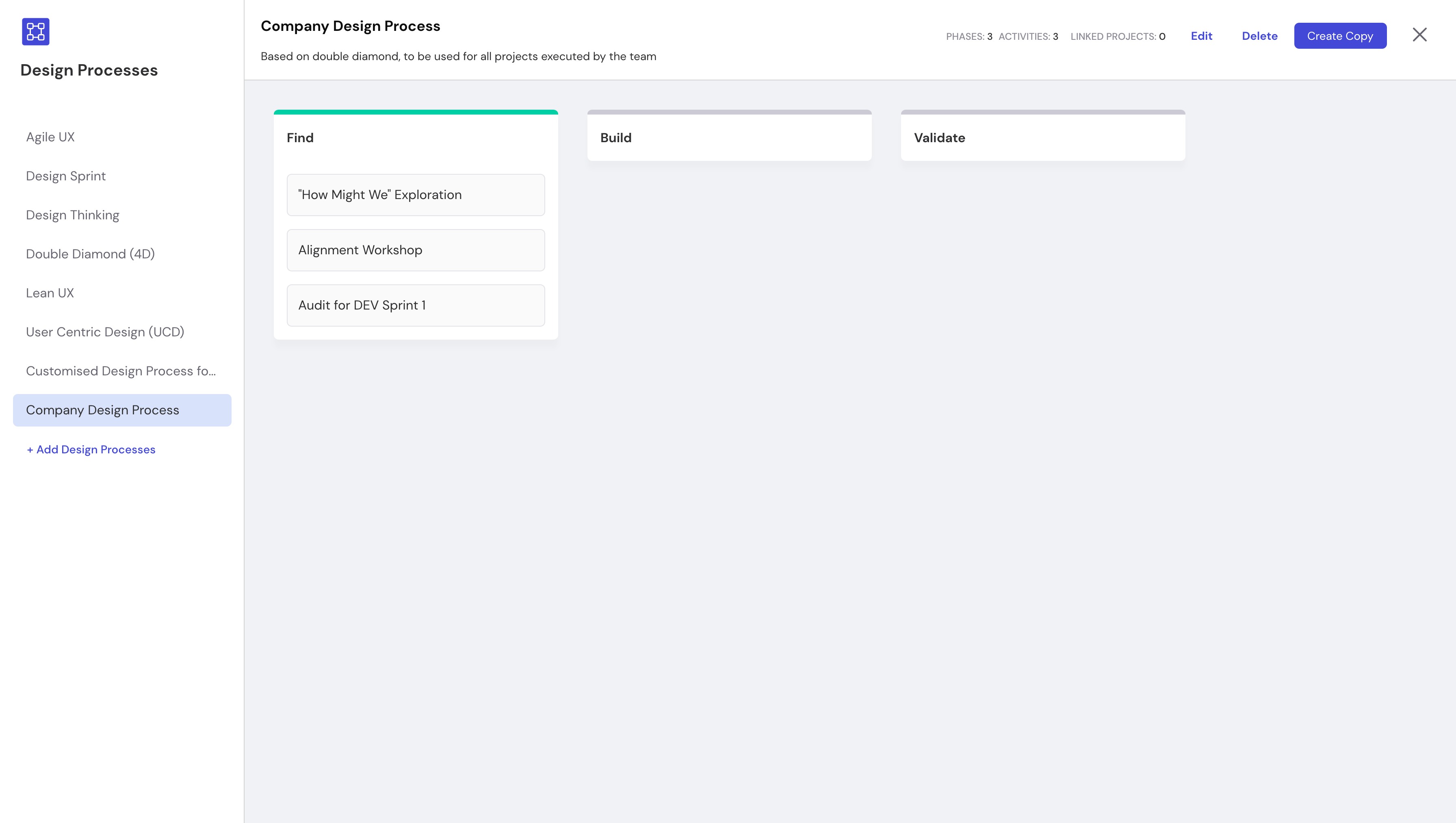Open the "How Might We" Exploration activity
The height and width of the screenshot is (823, 1456).
point(416,195)
